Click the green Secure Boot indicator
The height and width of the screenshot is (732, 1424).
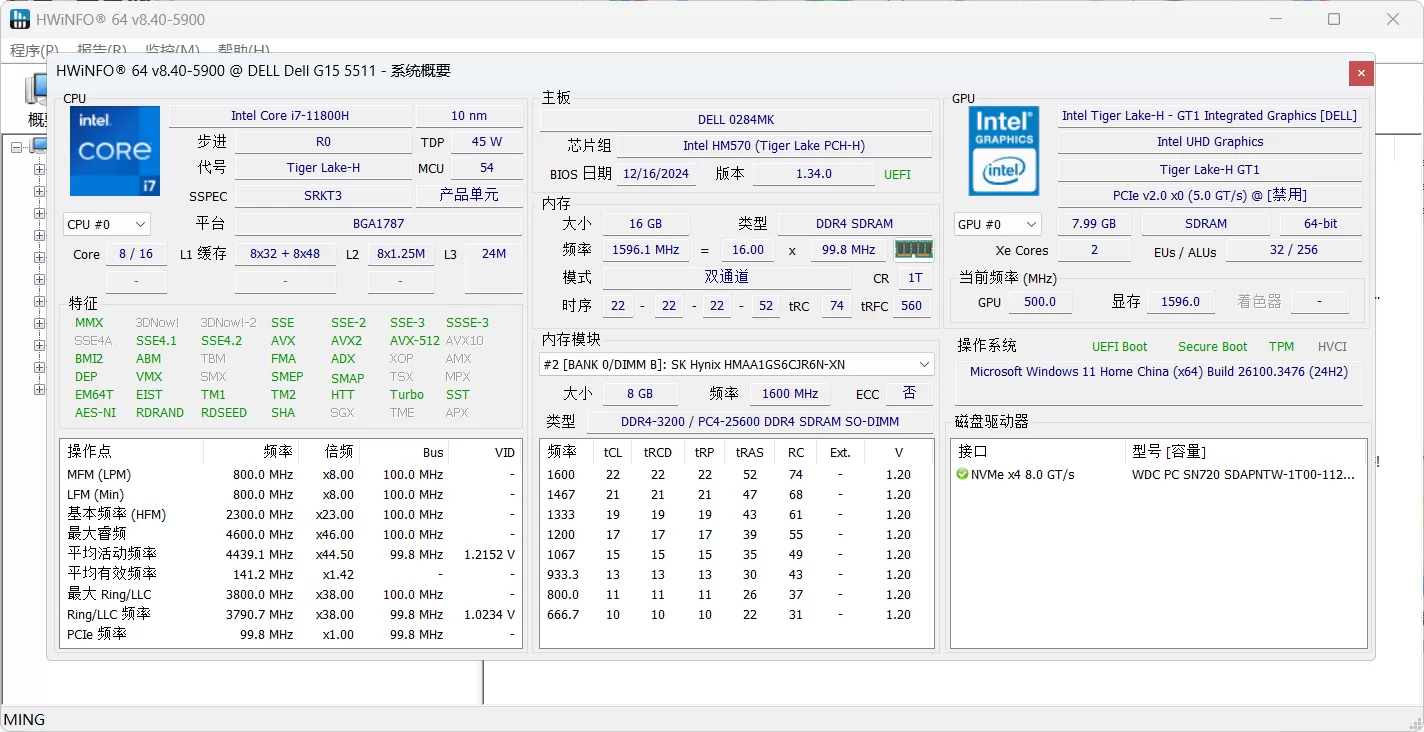(1212, 346)
